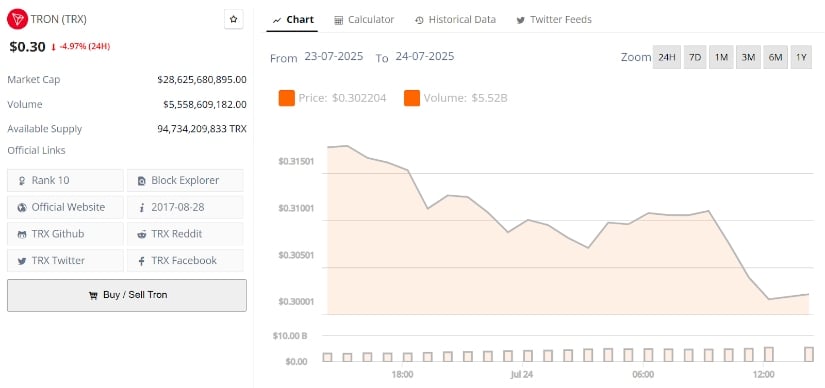Image resolution: width=825 pixels, height=388 pixels.
Task: Click the Facebook icon in TRX Facebook
Action: [x=142, y=261]
